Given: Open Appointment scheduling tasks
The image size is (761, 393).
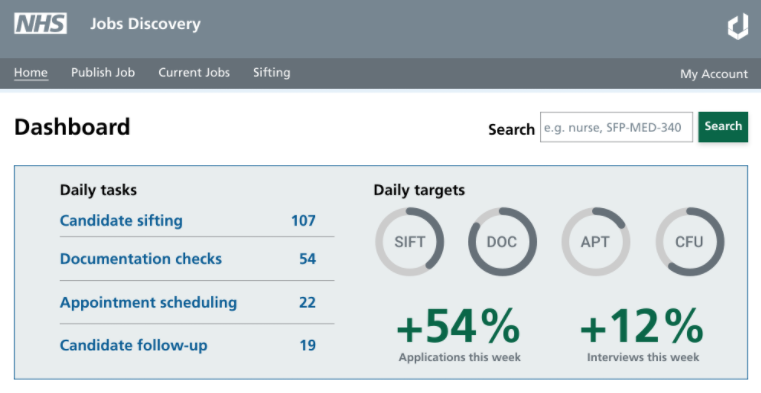Looking at the screenshot, I should click(149, 302).
